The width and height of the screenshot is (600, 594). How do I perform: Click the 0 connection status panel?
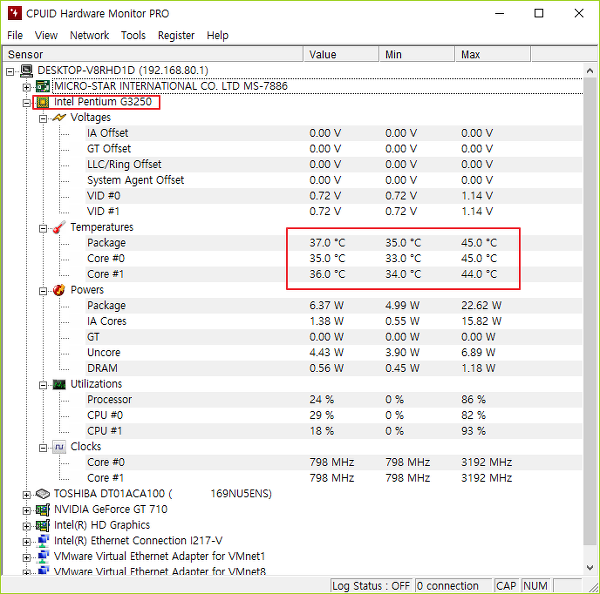tap(453, 586)
